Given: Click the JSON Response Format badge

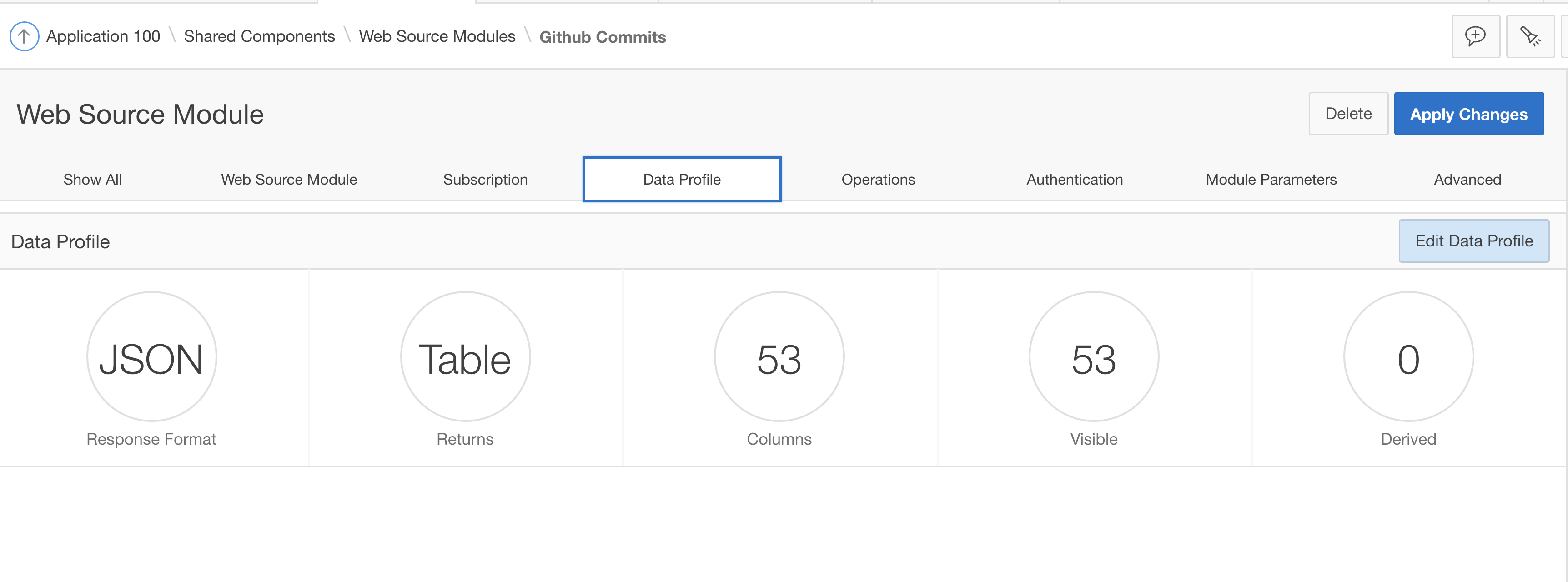Looking at the screenshot, I should pos(151,357).
